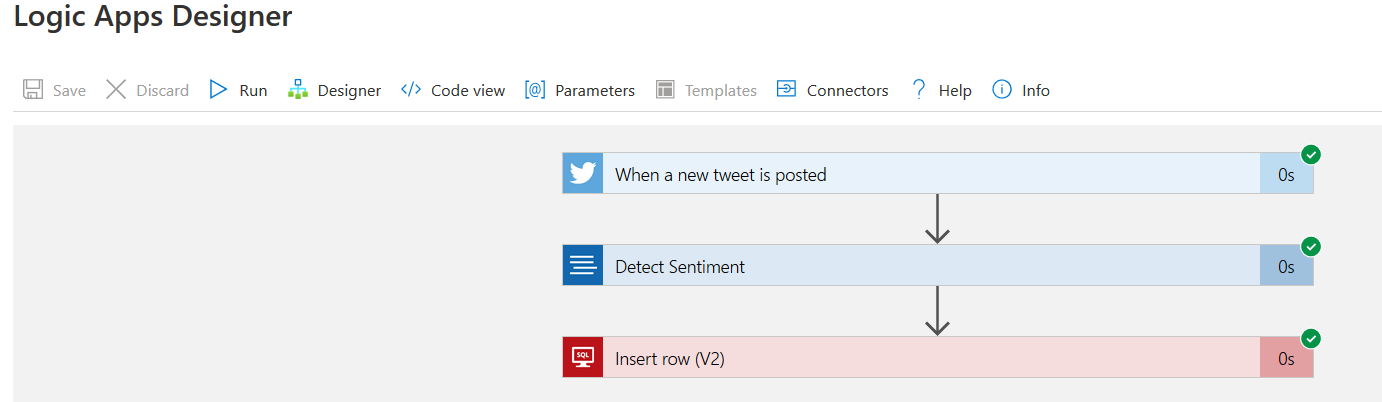Click the Info circle icon
This screenshot has height=402, width=1382.
(x=1002, y=90)
